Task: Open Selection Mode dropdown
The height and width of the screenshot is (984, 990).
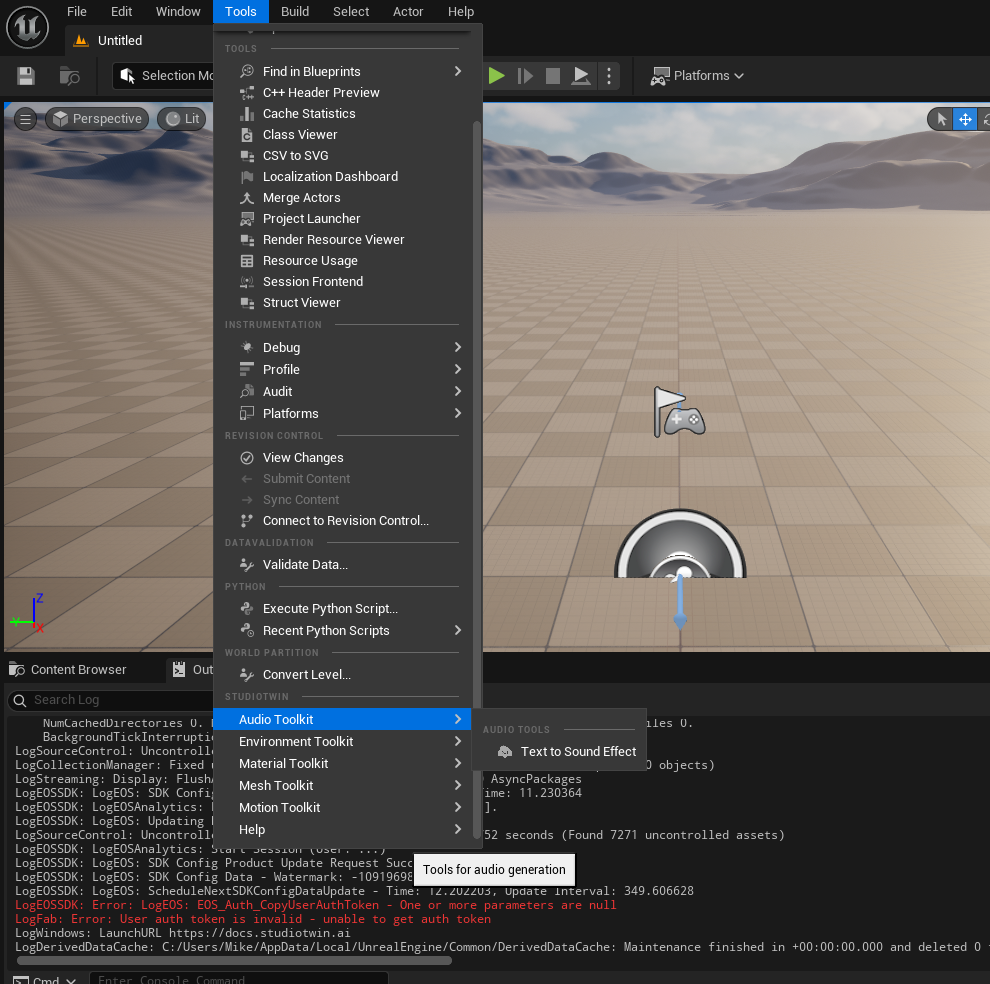Action: point(164,76)
